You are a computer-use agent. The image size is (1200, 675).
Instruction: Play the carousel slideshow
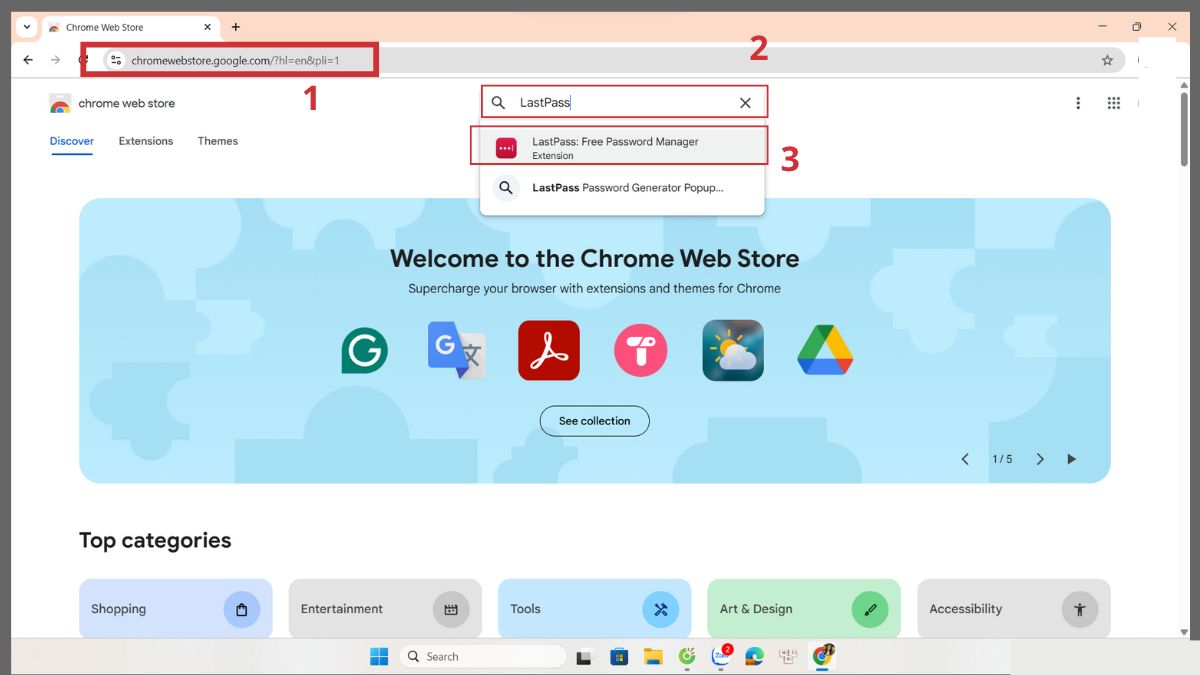click(x=1072, y=459)
